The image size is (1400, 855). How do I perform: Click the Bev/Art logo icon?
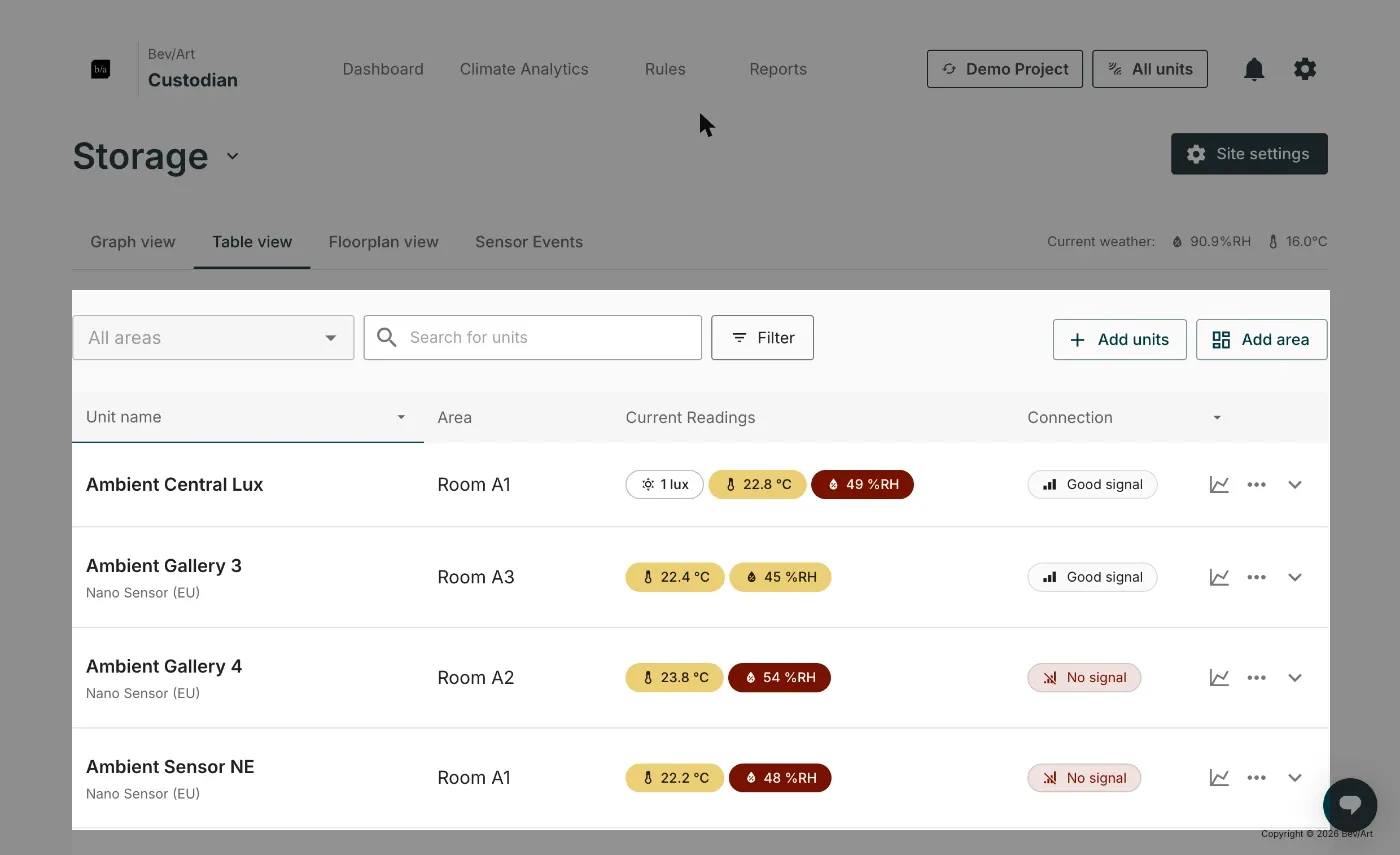100,69
